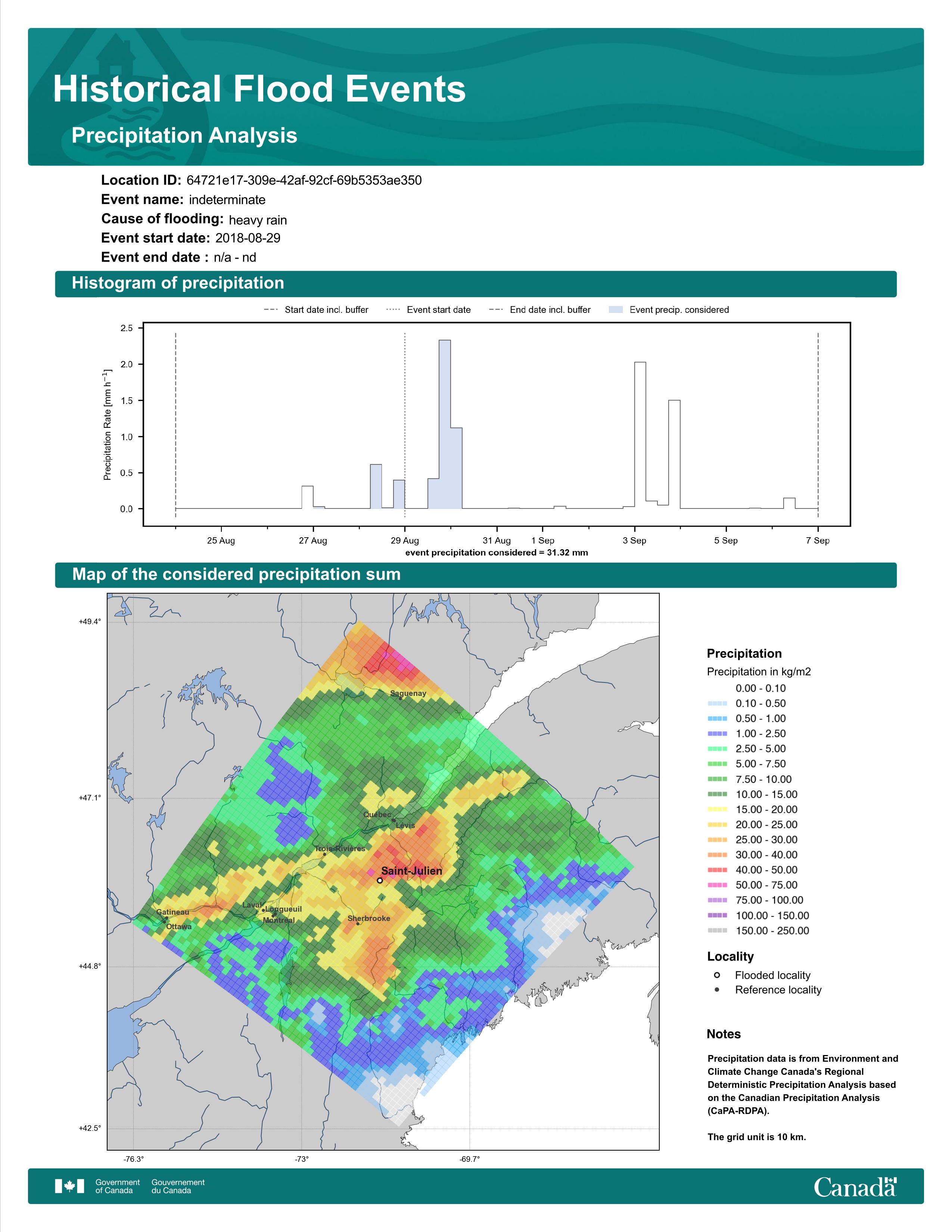952x1232 pixels.
Task: Click the Precipitation Analysis subtitle
Action: tap(184, 136)
